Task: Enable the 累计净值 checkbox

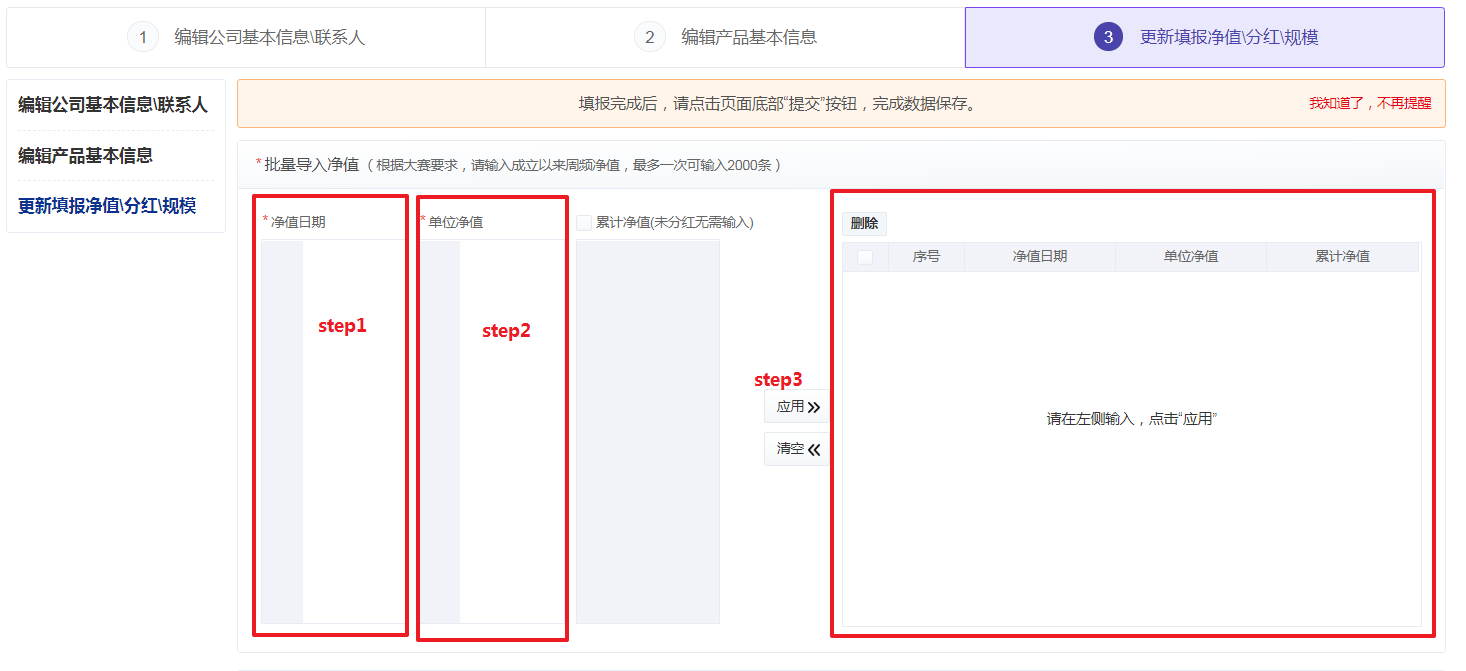Action: pos(584,223)
